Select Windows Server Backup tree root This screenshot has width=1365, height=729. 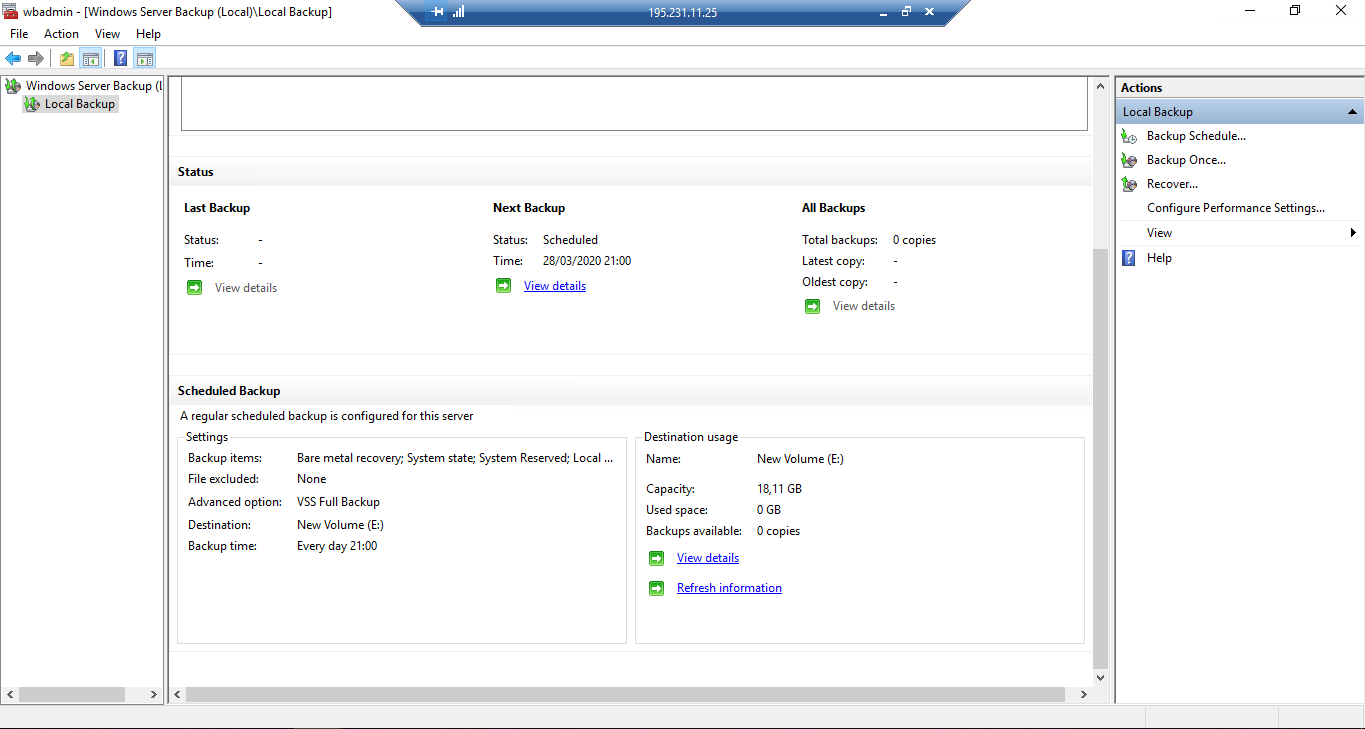pos(88,86)
